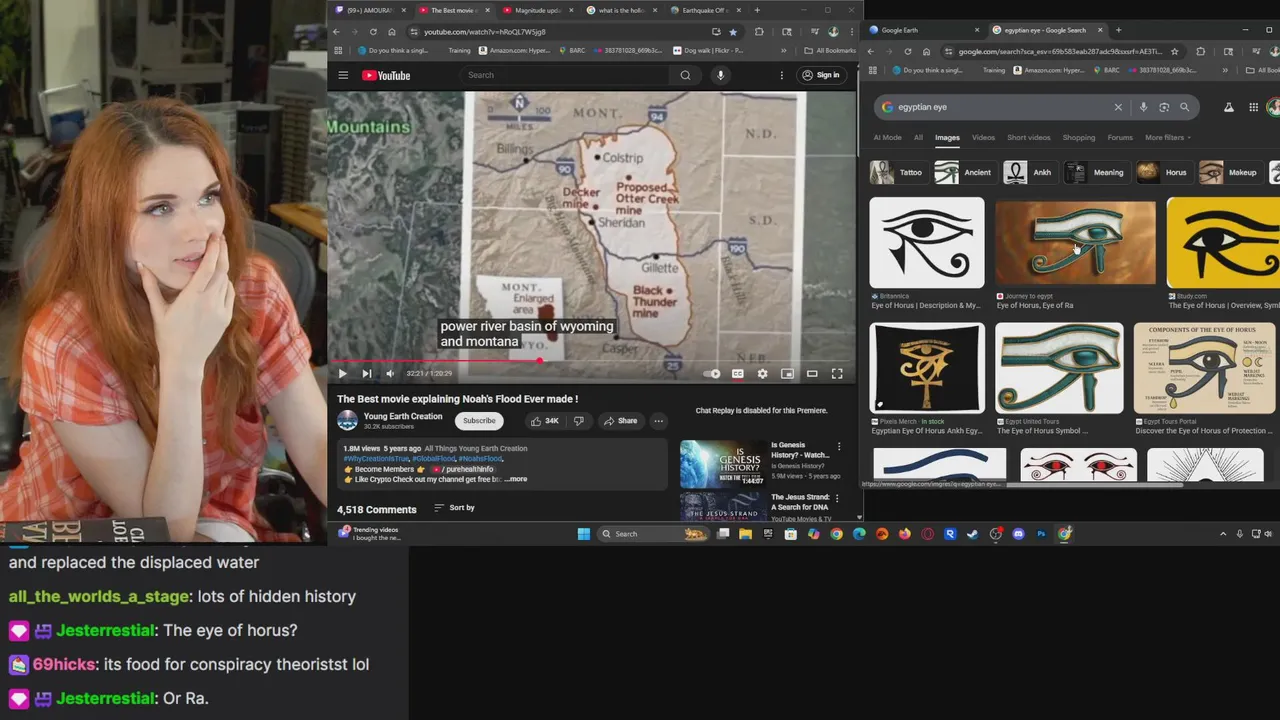Expand the video description with ...more
1280x720 pixels.
point(516,479)
